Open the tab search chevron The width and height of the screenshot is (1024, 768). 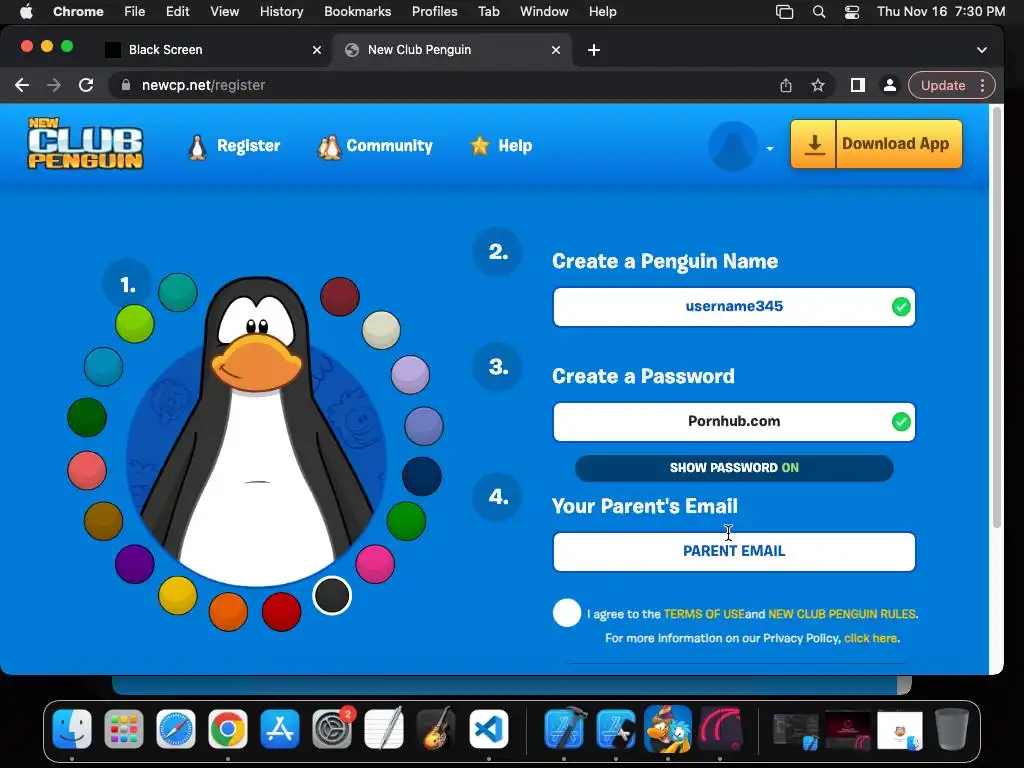[982, 50]
